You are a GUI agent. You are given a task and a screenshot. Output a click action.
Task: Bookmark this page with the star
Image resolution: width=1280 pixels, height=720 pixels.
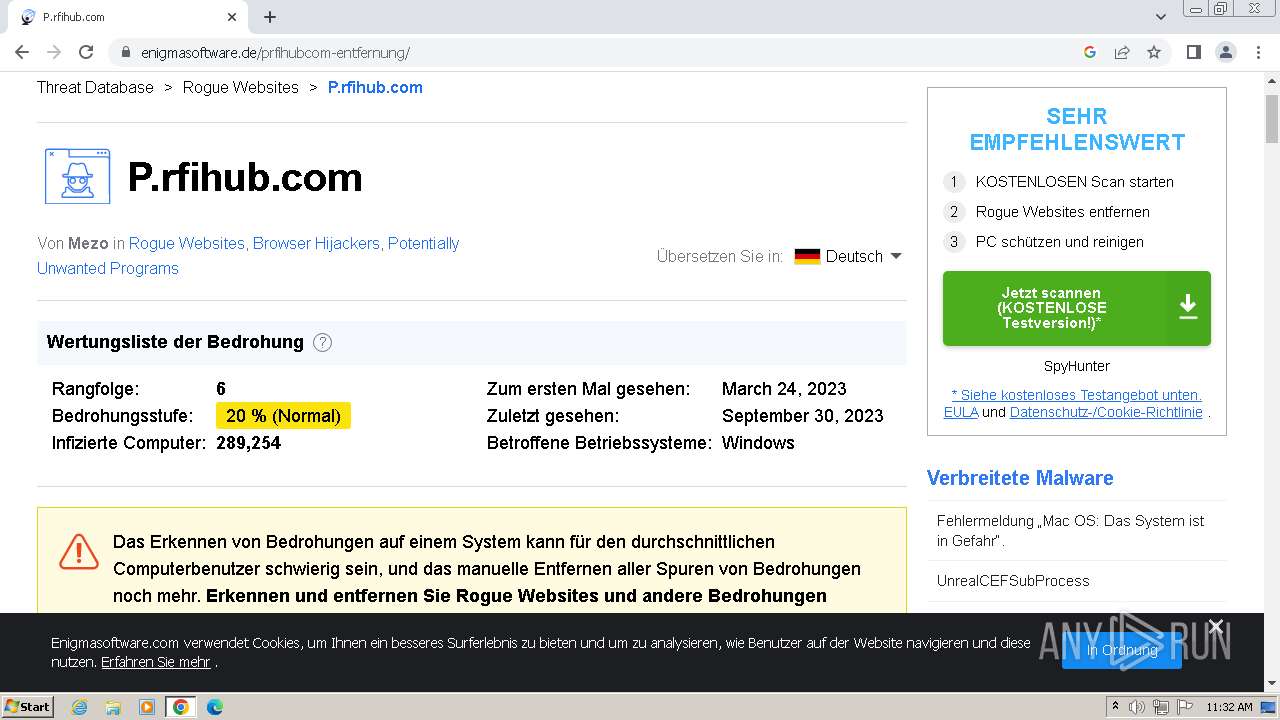coord(1154,52)
